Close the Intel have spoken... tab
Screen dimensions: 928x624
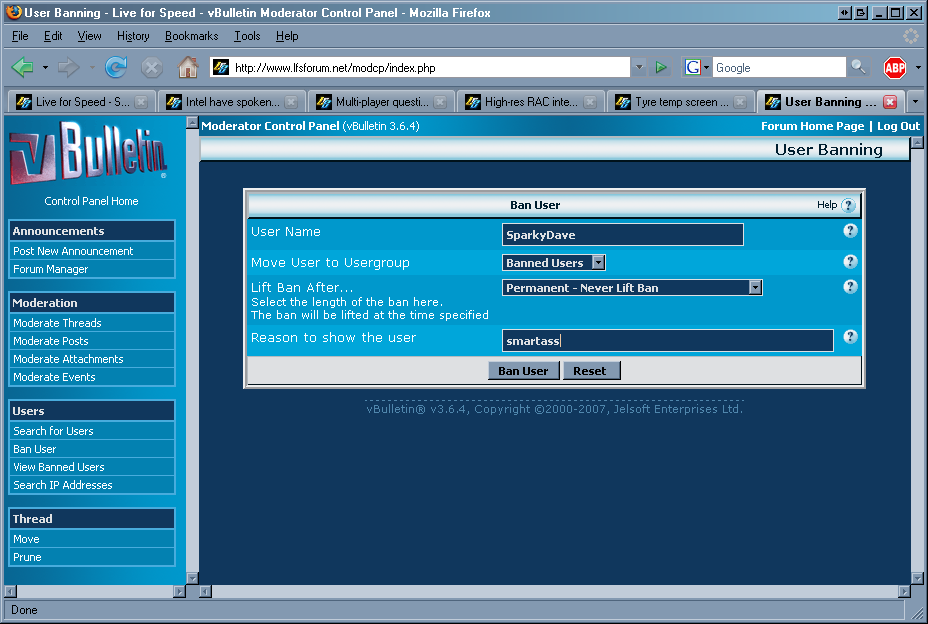[291, 102]
